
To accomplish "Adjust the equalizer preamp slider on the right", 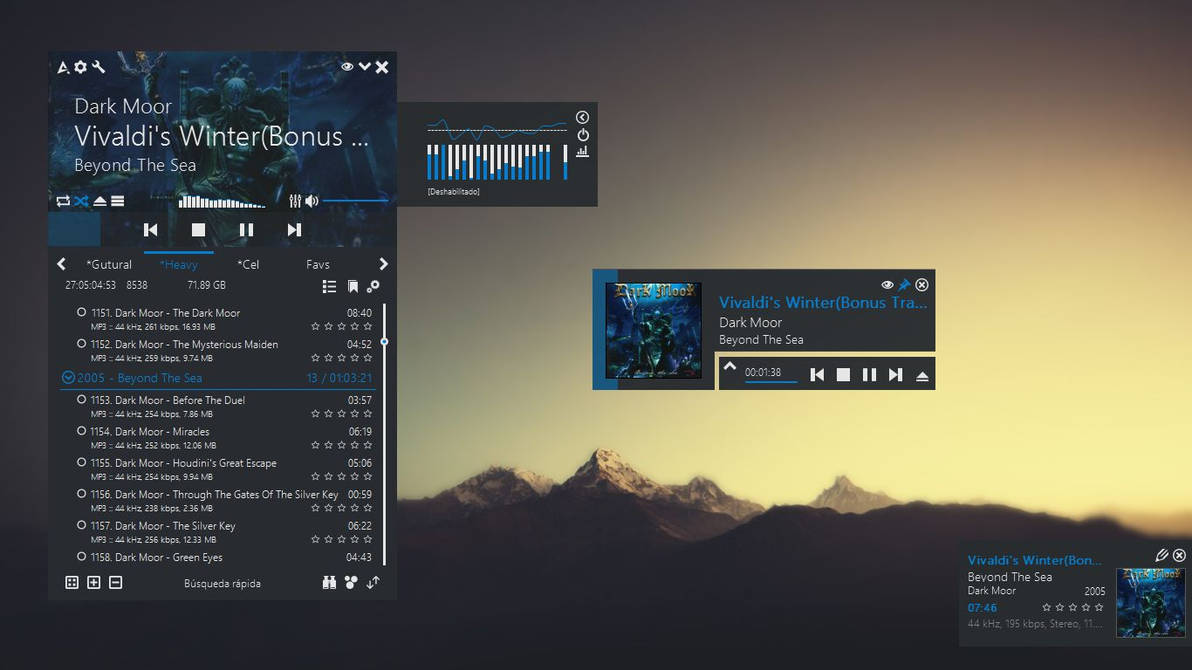I will (565, 162).
